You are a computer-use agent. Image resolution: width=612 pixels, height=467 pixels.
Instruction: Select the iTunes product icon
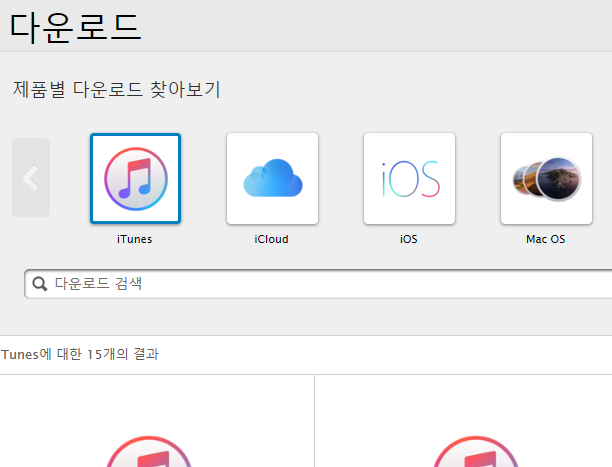click(x=135, y=178)
